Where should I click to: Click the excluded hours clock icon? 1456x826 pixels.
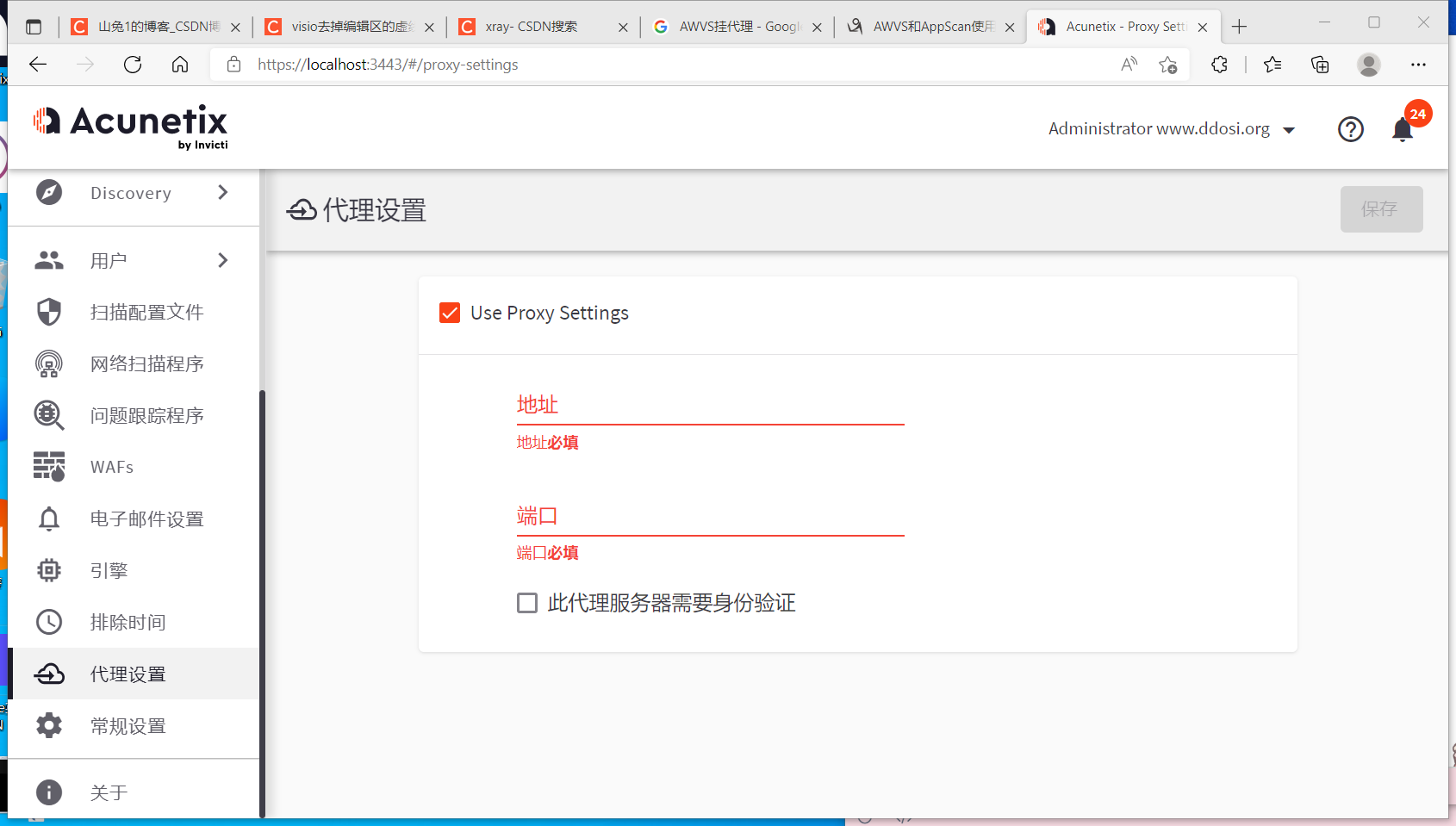[x=49, y=622]
